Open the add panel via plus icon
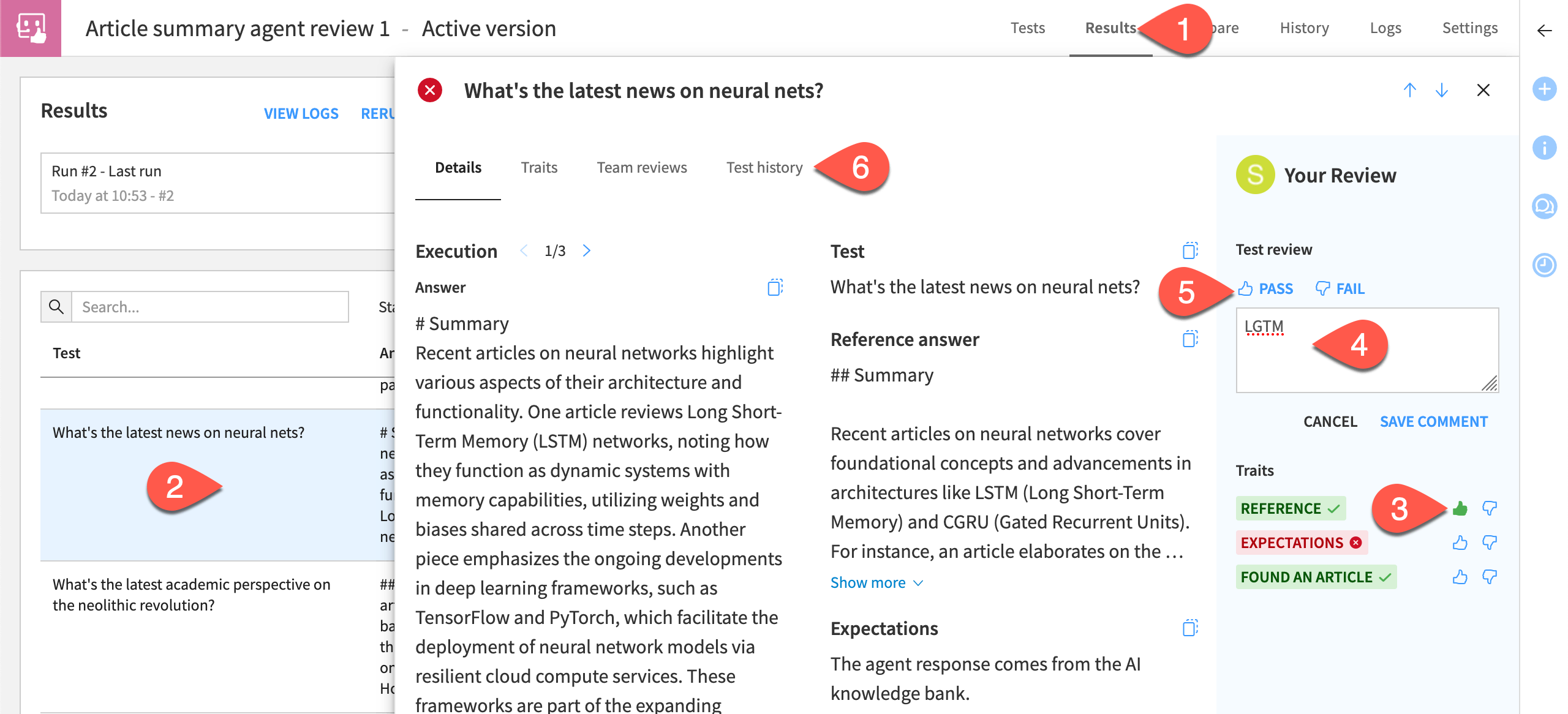 point(1545,89)
